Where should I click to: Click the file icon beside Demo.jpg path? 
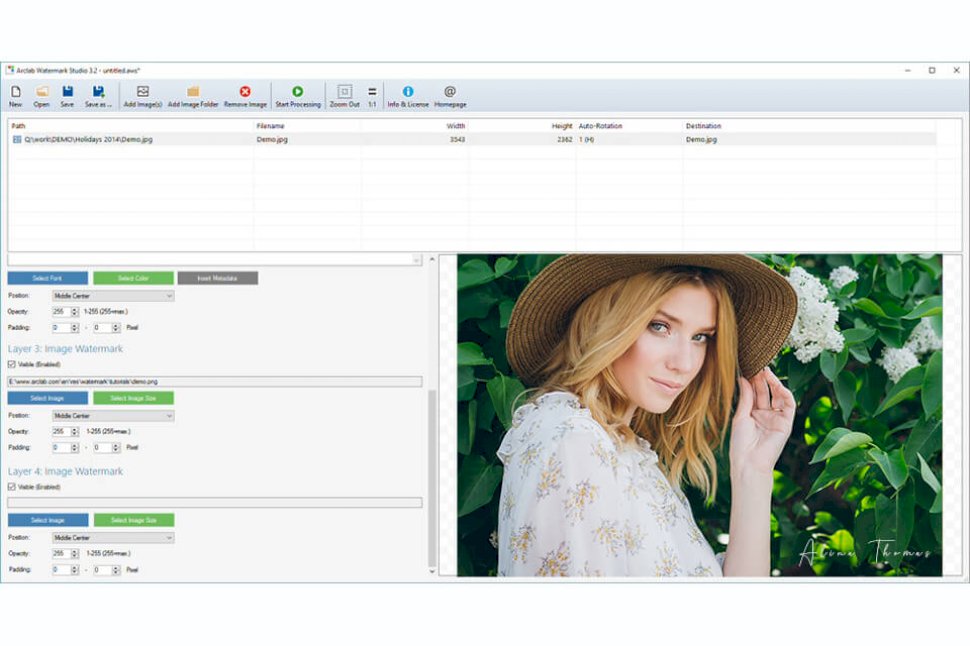(x=17, y=140)
